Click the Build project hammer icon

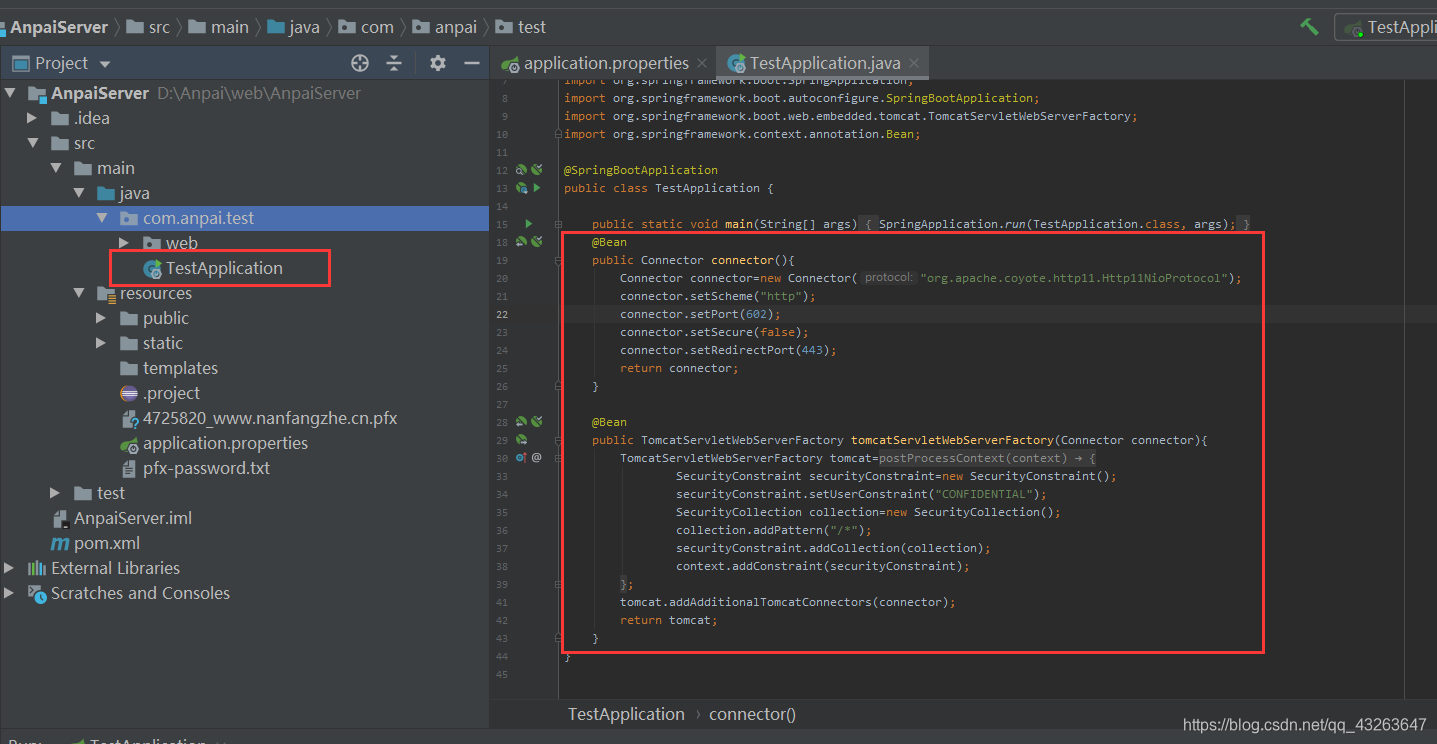[x=1309, y=27]
